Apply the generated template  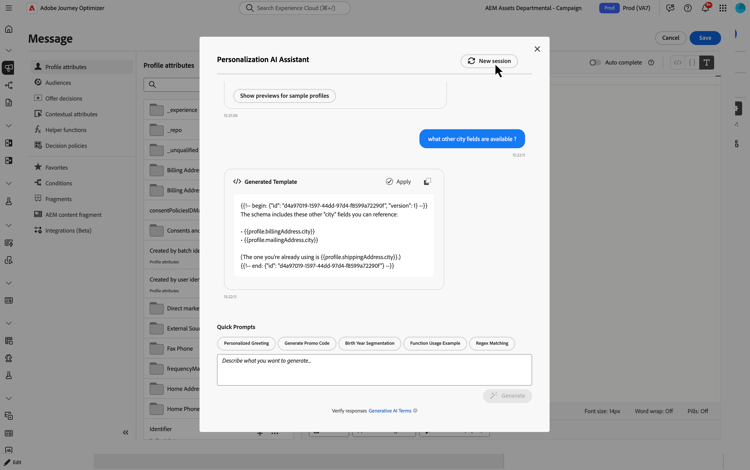[x=398, y=182]
